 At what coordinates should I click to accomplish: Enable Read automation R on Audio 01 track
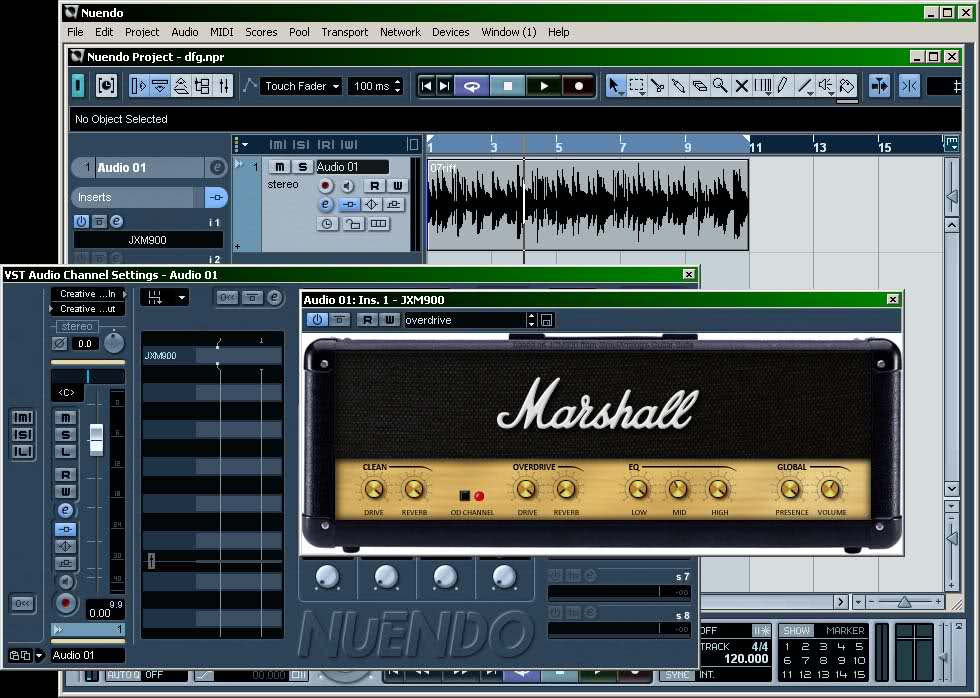click(374, 186)
